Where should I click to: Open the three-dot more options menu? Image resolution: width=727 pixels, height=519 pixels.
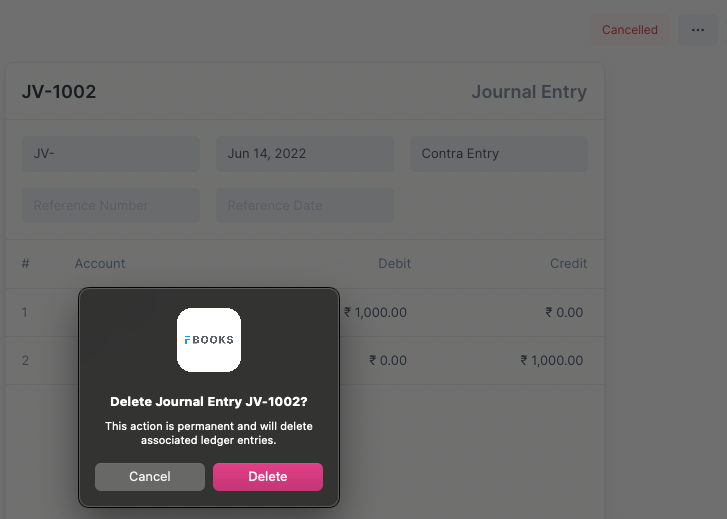tap(698, 30)
